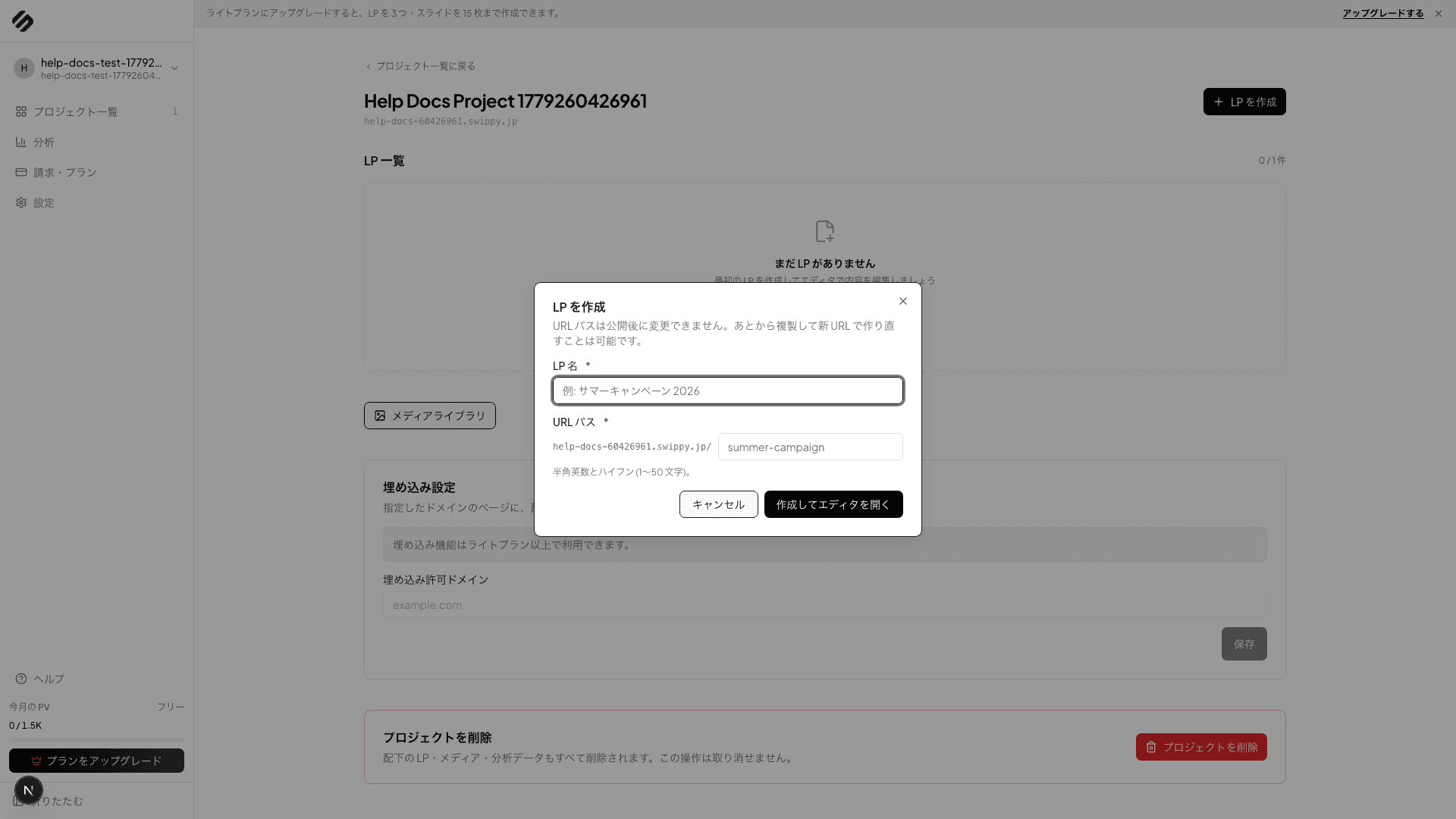This screenshot has width=1456, height=819.
Task: Click the LP を作成 button at top right
Action: [x=1244, y=102]
